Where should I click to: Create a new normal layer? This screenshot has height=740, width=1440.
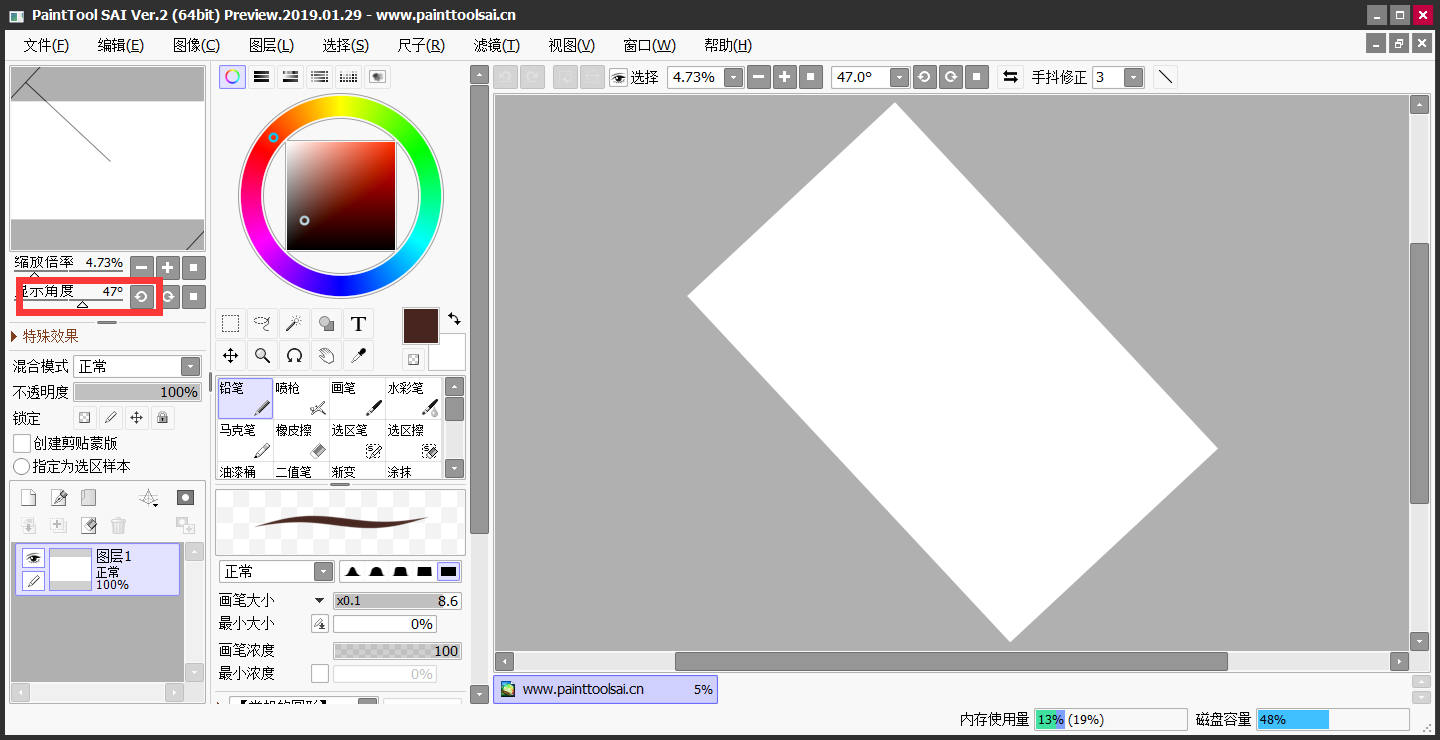click(x=29, y=498)
